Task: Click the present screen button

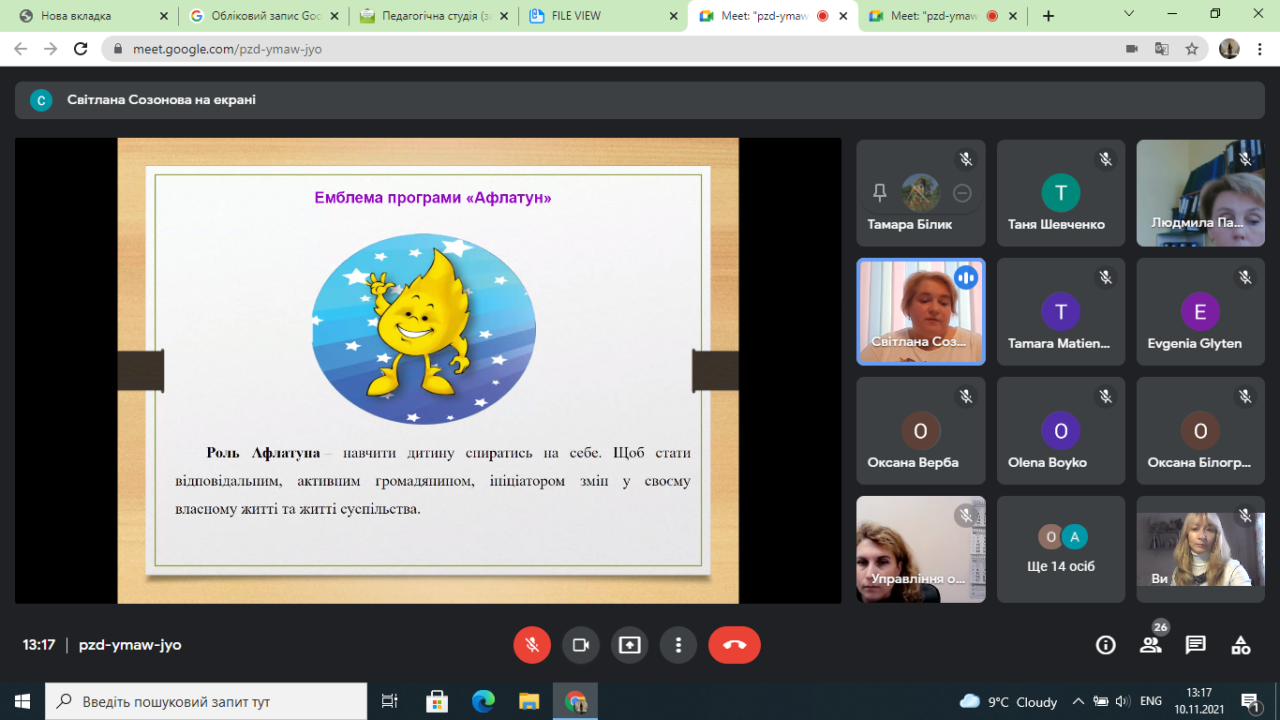Action: (629, 645)
